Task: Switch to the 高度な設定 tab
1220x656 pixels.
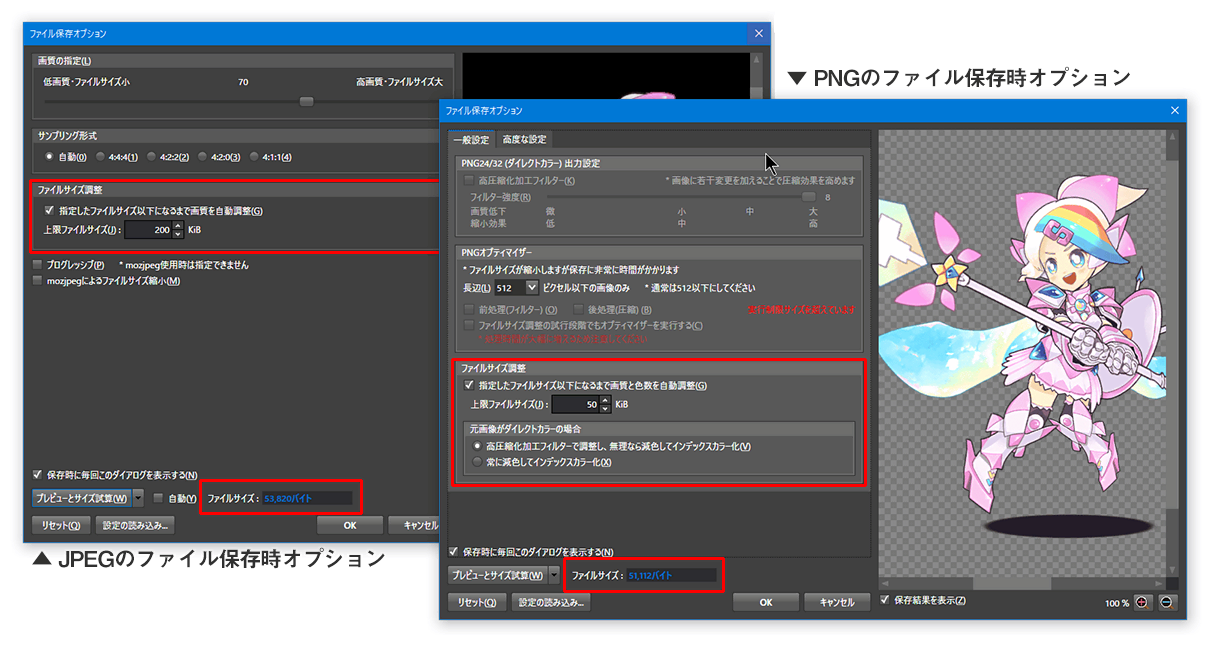Action: (524, 139)
